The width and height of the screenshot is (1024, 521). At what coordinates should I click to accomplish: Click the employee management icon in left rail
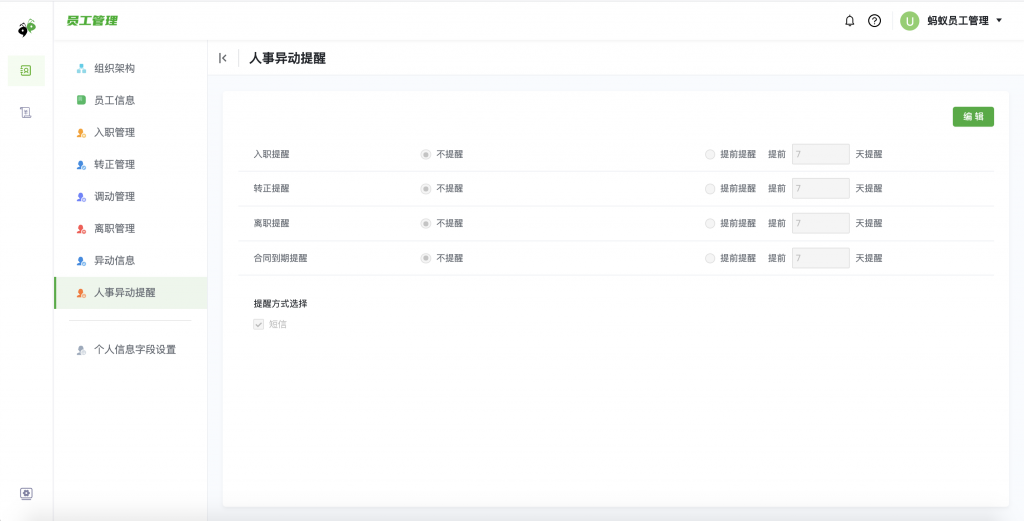click(26, 70)
